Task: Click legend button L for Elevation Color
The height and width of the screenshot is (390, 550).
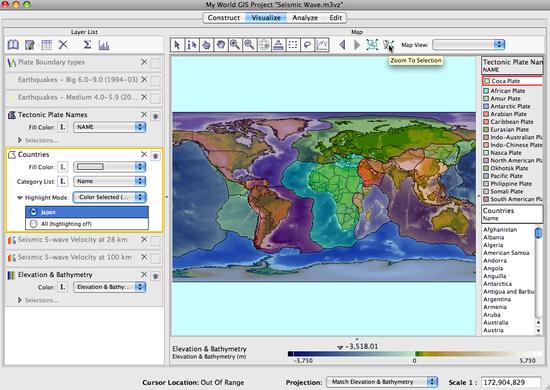Action: tap(62, 287)
